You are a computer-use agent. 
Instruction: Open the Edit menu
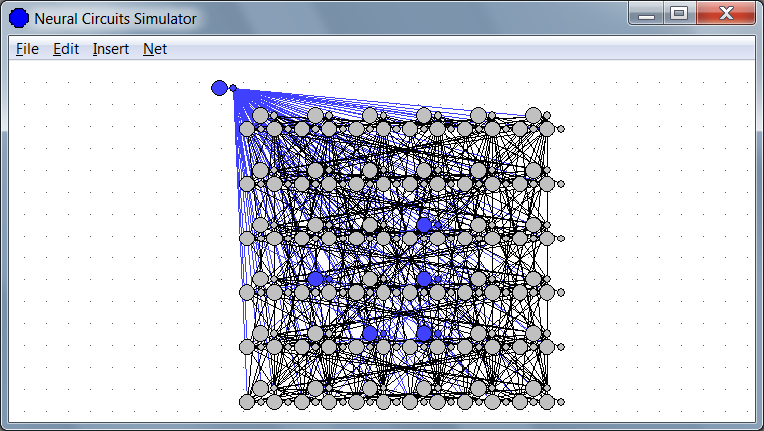pos(66,49)
